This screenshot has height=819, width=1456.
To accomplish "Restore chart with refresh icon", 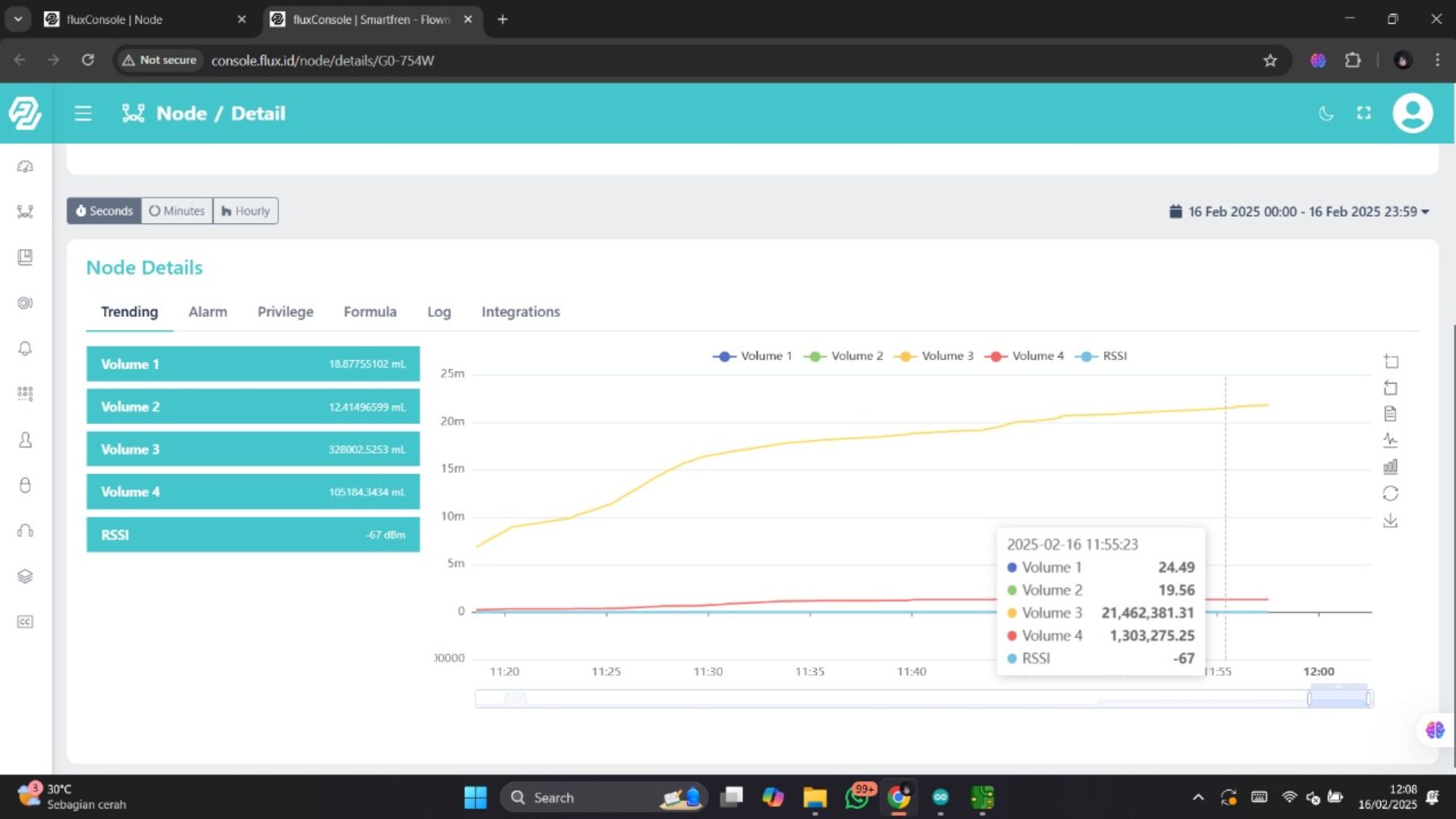I will point(1391,494).
